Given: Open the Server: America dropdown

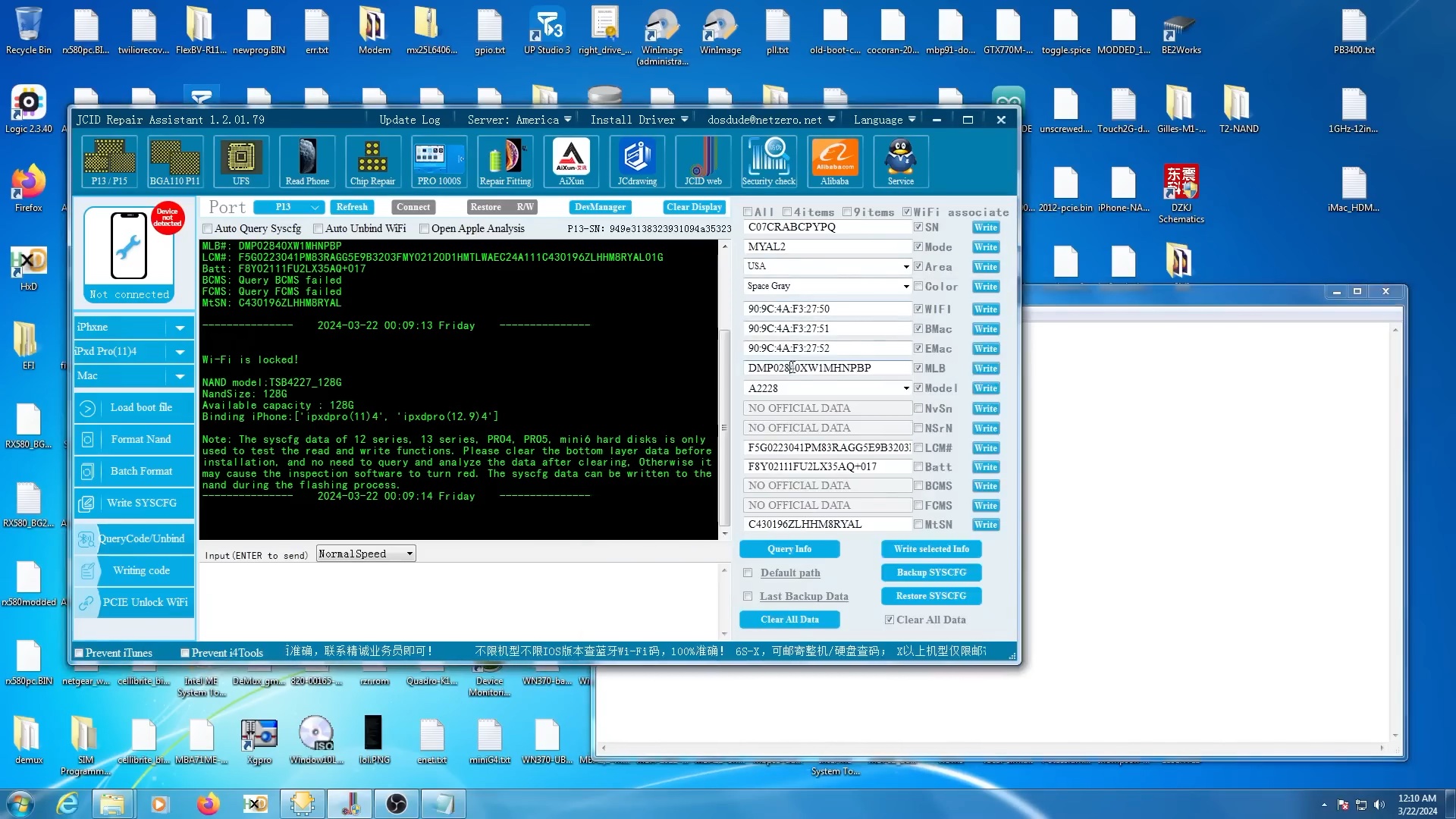Looking at the screenshot, I should pos(519,120).
